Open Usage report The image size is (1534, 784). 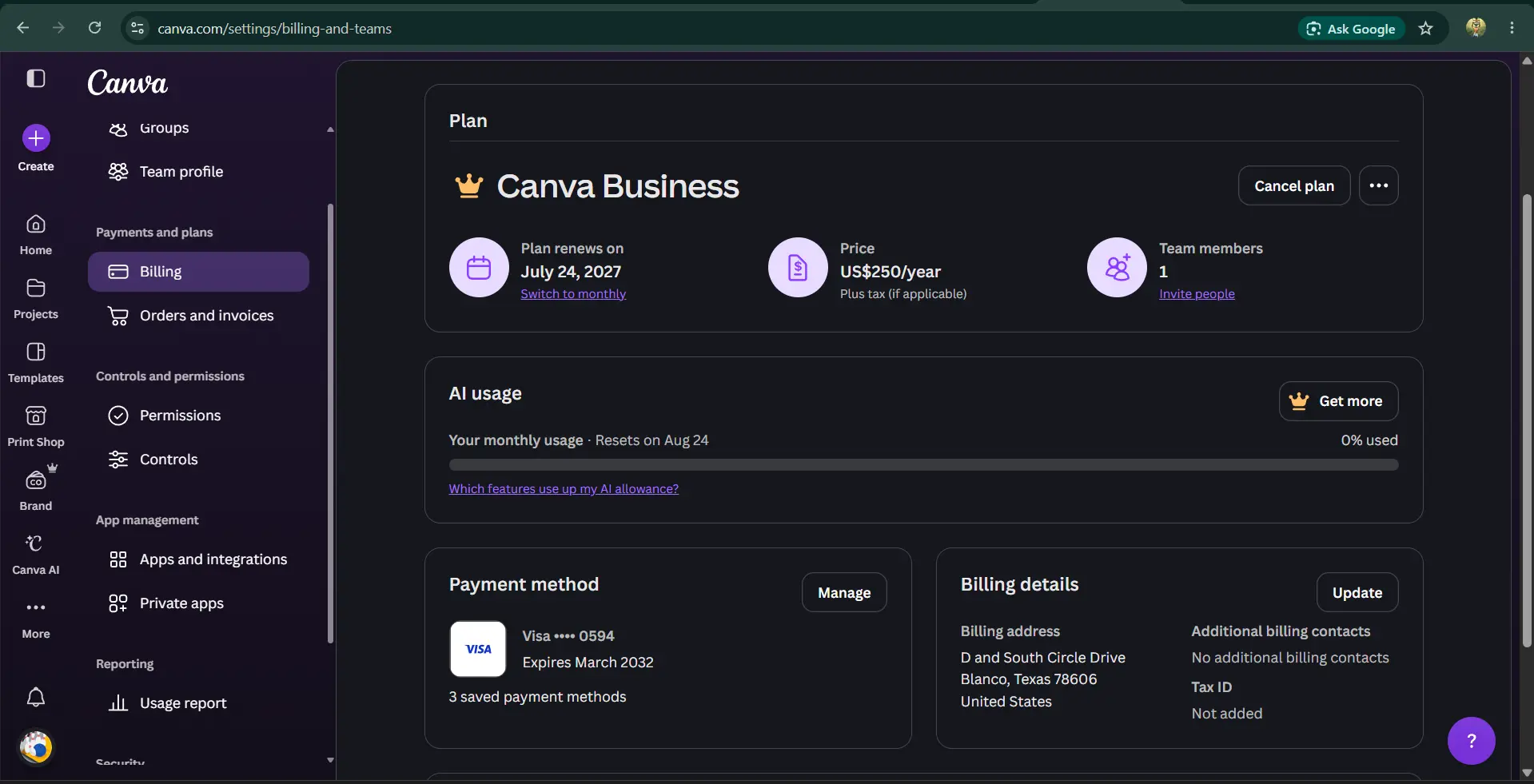pos(198,703)
